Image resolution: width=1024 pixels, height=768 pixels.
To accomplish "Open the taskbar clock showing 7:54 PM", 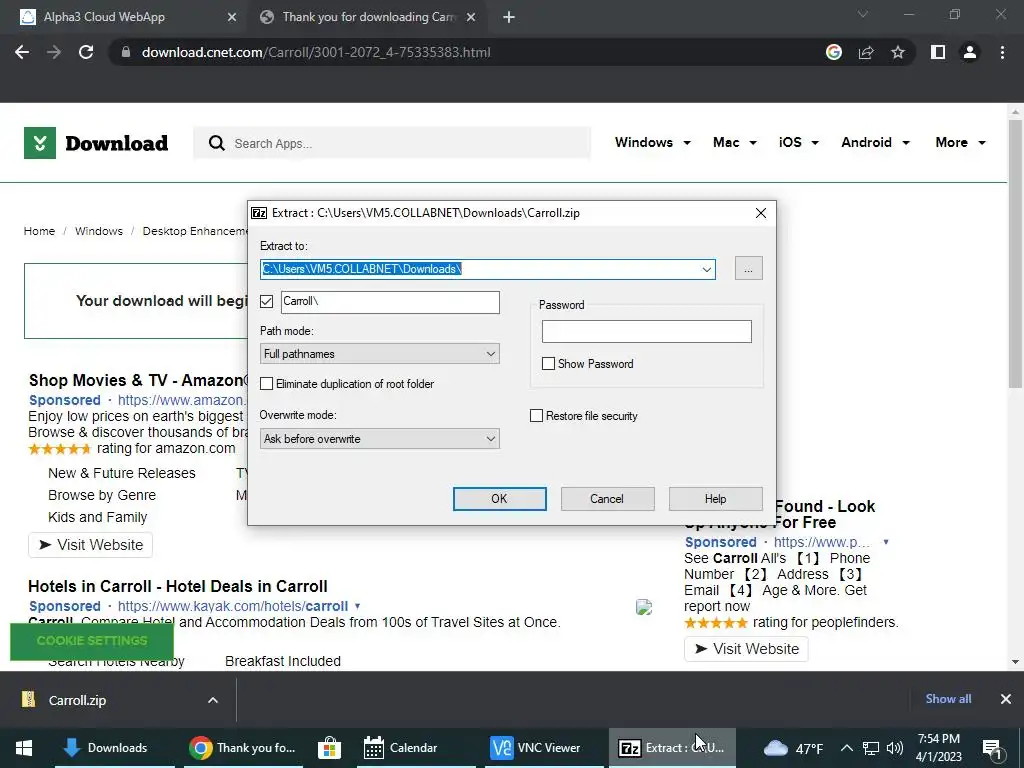I will click(x=938, y=748).
